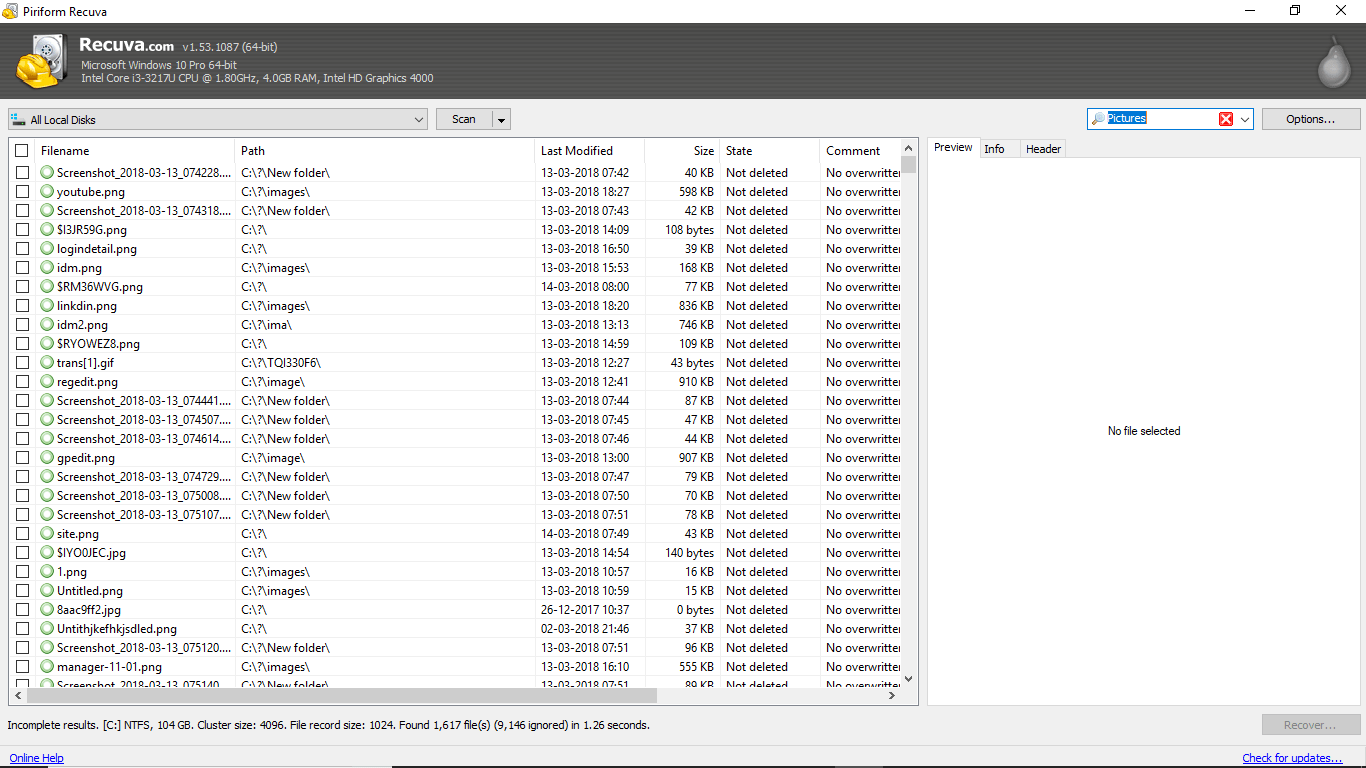Click the size value 910 KB

[x=696, y=382]
